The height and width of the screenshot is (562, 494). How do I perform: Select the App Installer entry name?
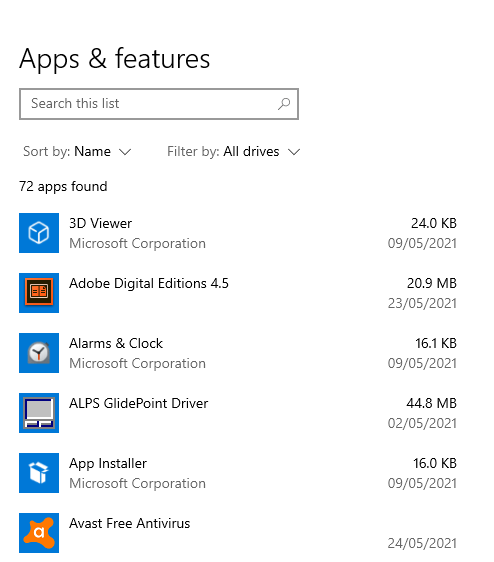click(x=108, y=464)
